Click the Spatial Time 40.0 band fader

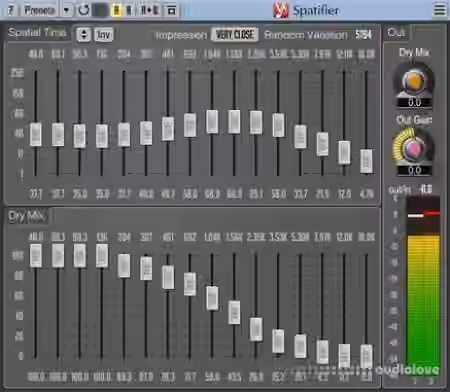click(36, 134)
